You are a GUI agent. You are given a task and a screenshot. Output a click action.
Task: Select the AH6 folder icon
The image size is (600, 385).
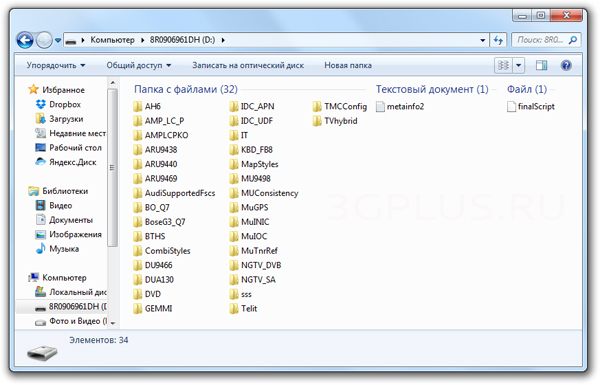tap(138, 106)
